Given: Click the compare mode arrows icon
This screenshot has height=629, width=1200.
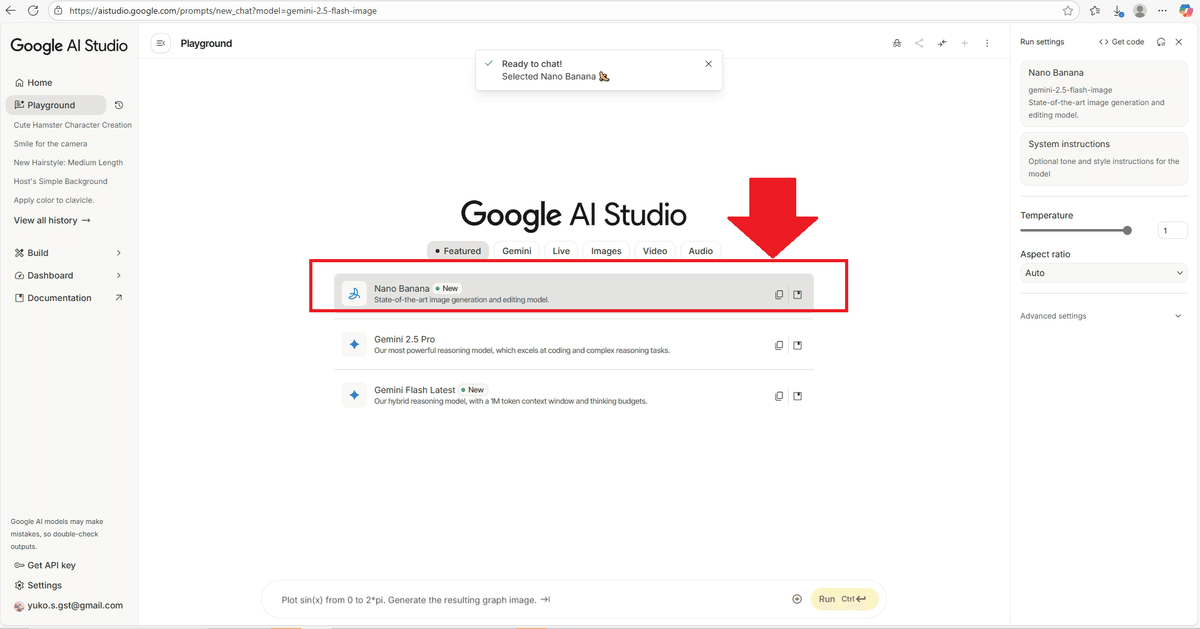Looking at the screenshot, I should [942, 43].
